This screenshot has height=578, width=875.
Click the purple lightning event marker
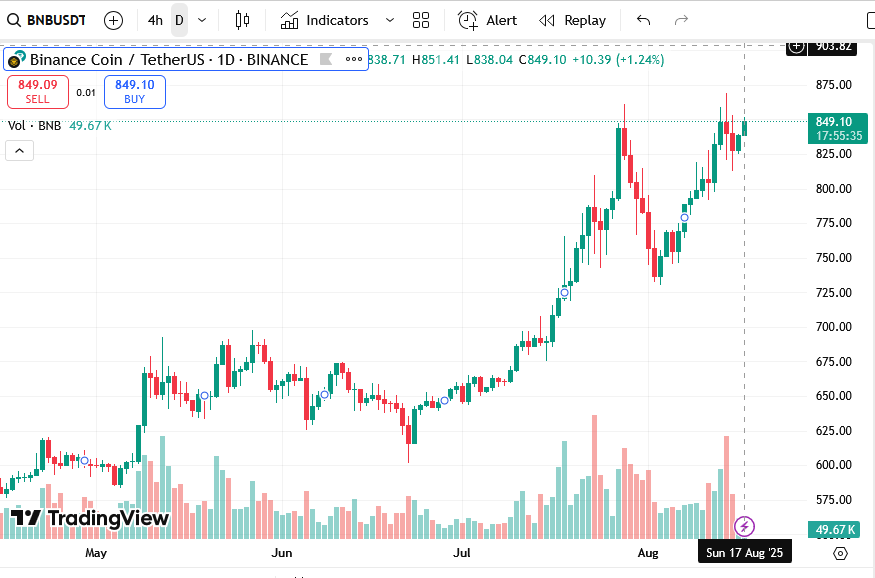[744, 526]
